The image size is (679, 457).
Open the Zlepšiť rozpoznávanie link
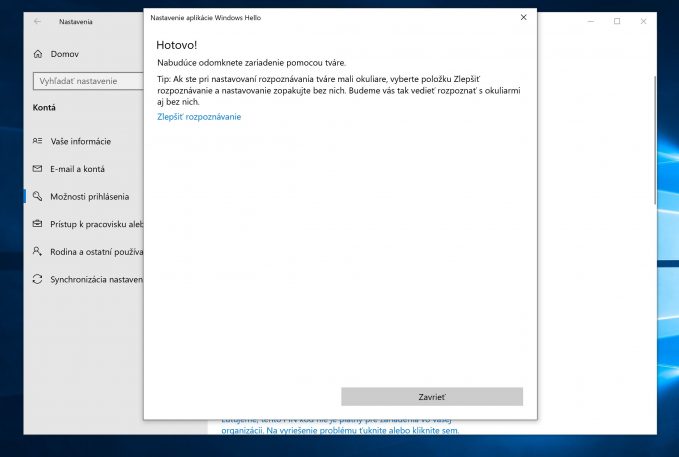(199, 117)
